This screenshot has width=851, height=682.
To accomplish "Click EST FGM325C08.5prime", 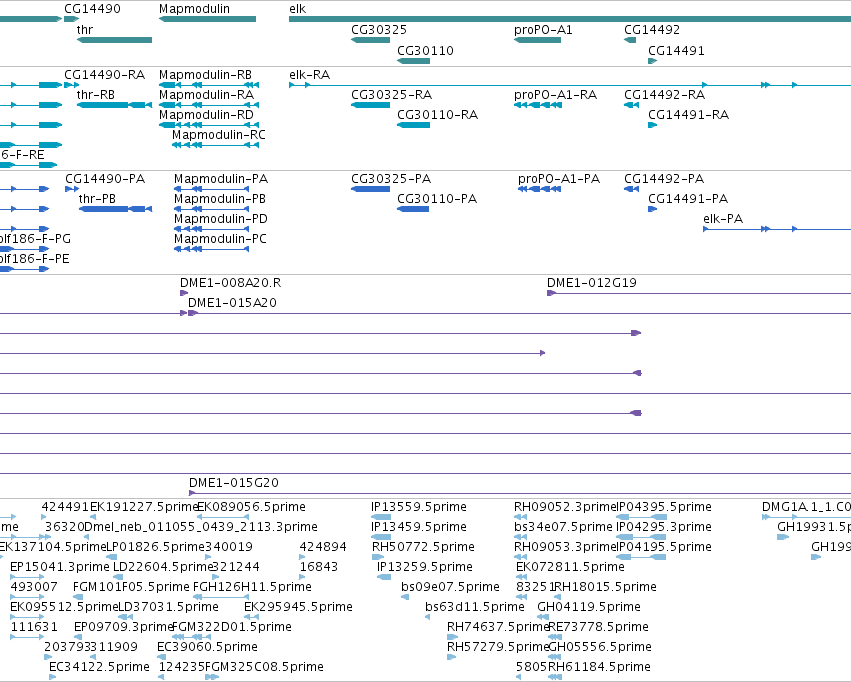I will coord(264,667).
